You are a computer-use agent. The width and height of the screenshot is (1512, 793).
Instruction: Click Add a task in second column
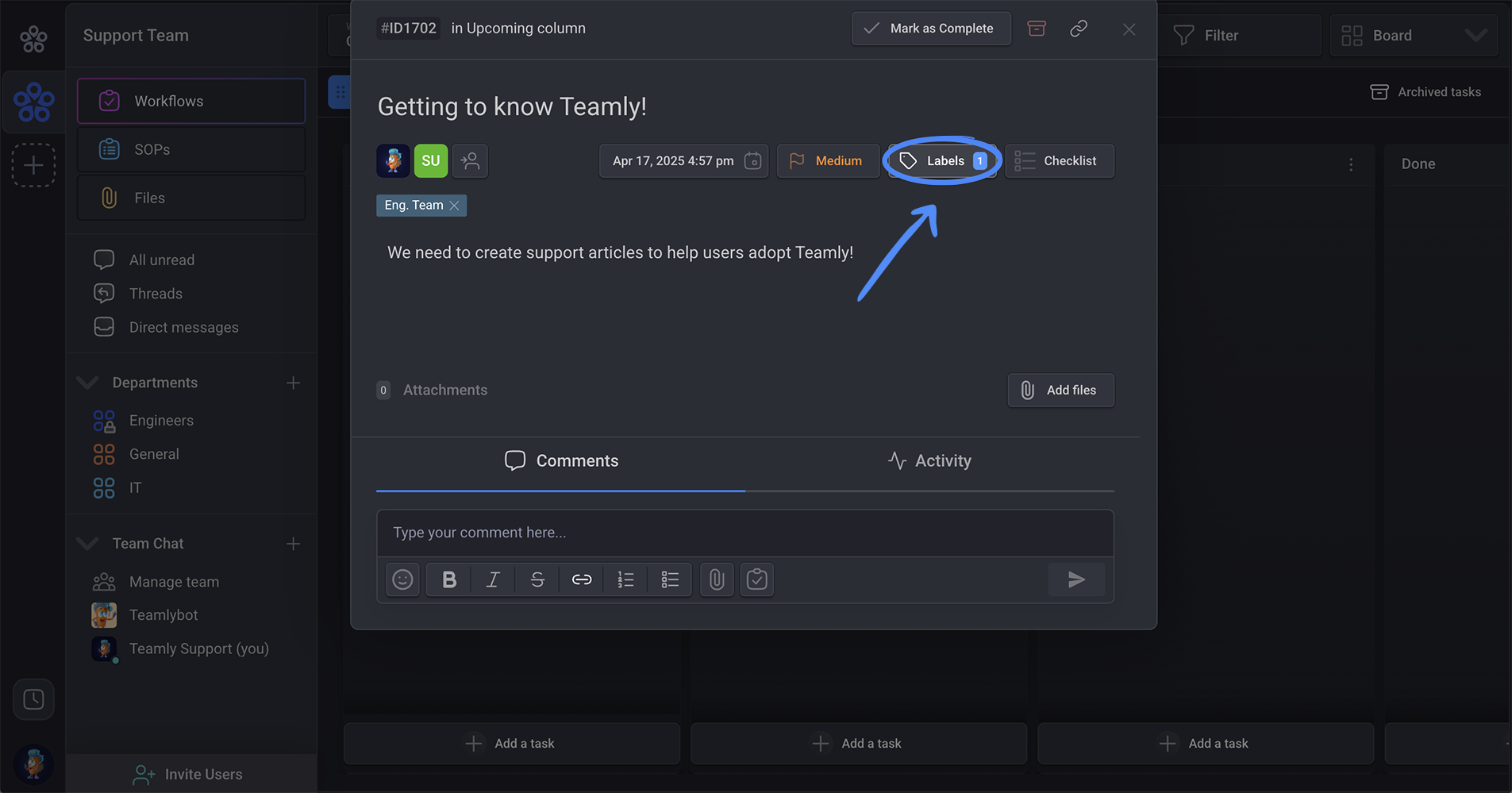tap(858, 744)
